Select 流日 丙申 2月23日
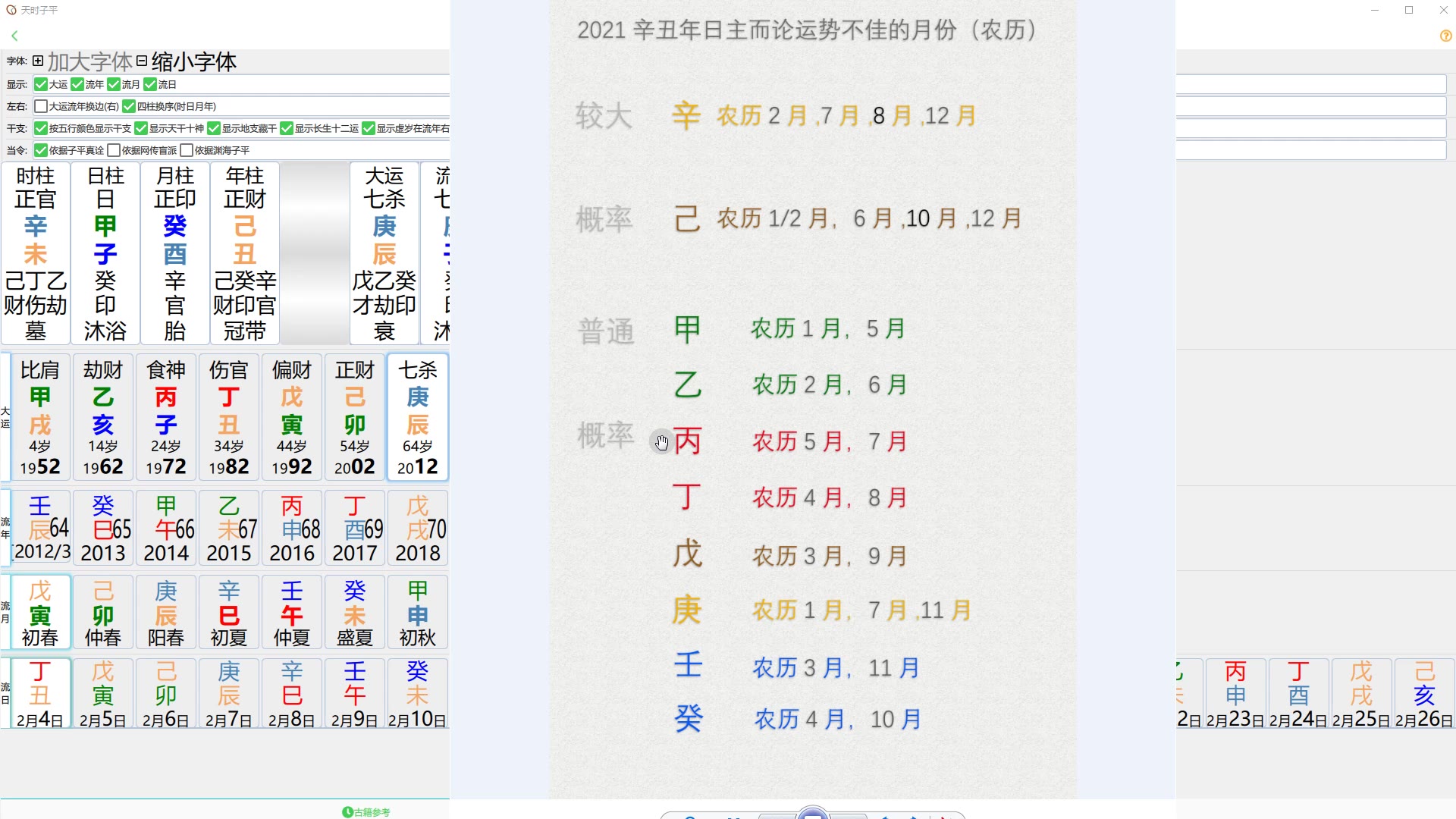Image resolution: width=1456 pixels, height=819 pixels. click(x=1235, y=694)
